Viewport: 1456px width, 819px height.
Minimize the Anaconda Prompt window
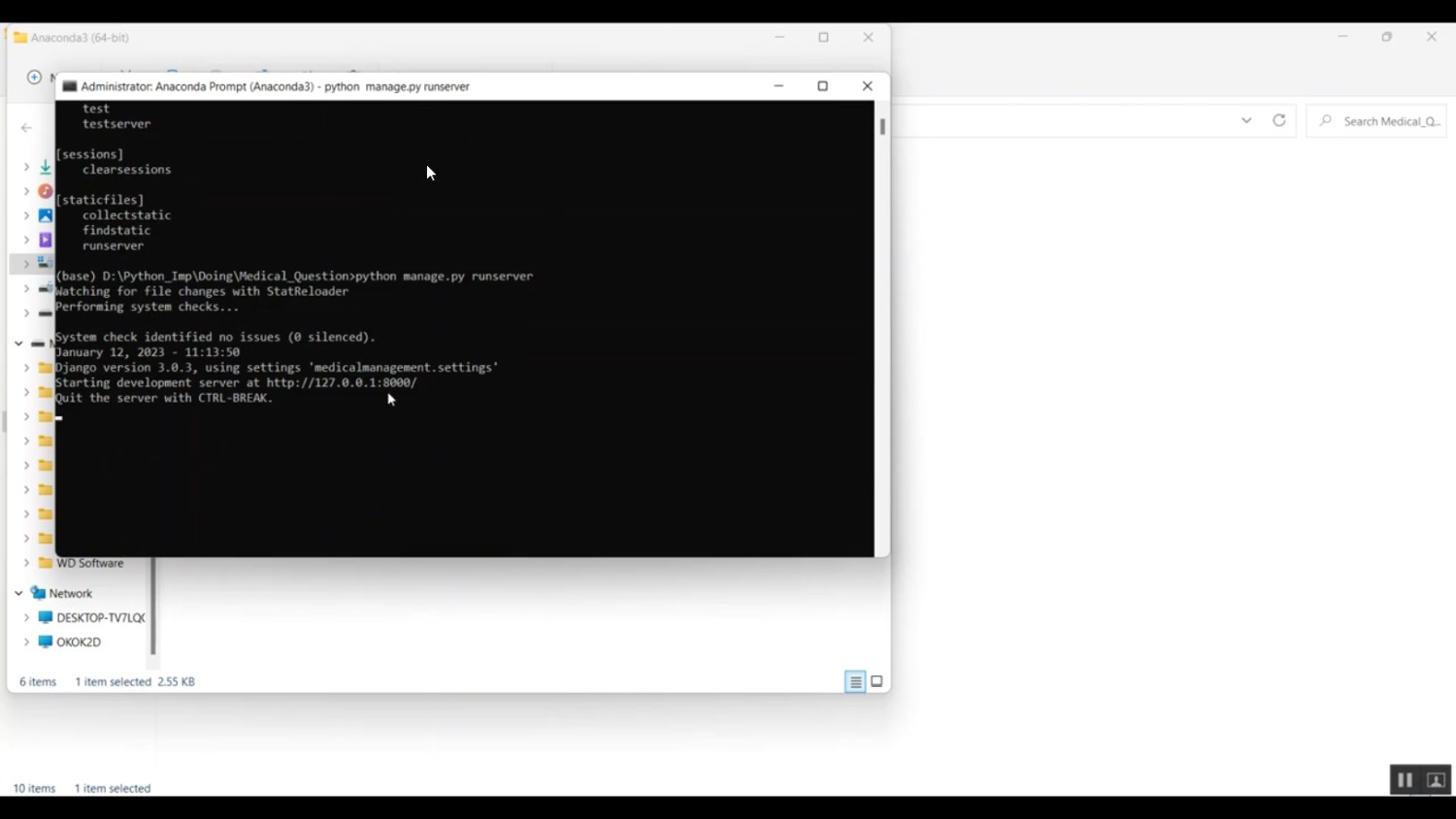pyautogui.click(x=778, y=86)
